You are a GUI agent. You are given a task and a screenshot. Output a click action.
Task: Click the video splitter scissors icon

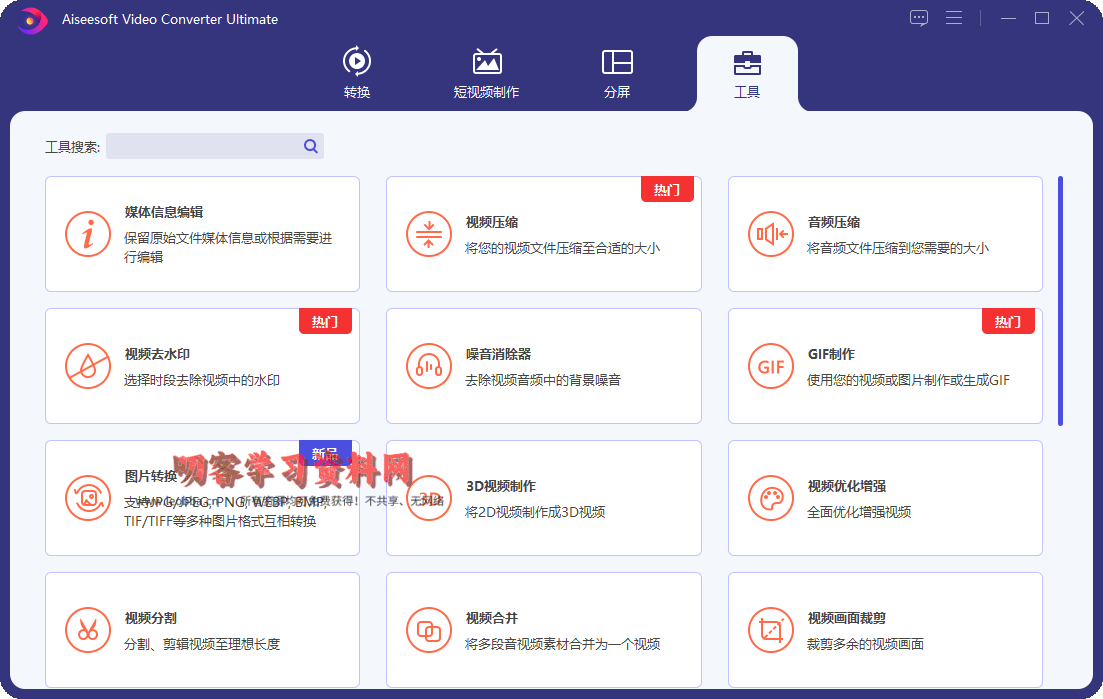(x=88, y=630)
